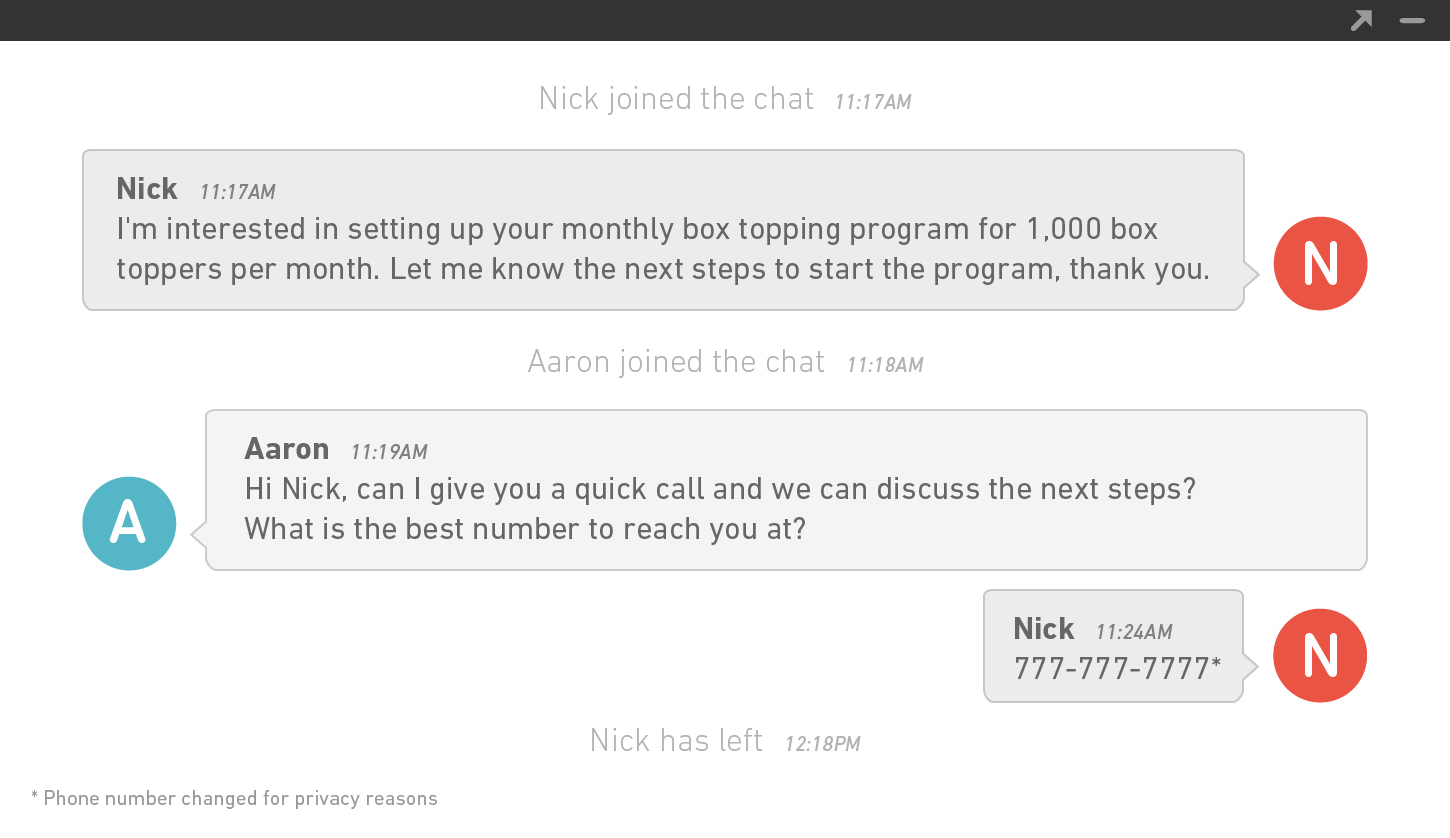
Task: Click the 11:19AM timestamp on Aaron's message
Action: coord(389,452)
